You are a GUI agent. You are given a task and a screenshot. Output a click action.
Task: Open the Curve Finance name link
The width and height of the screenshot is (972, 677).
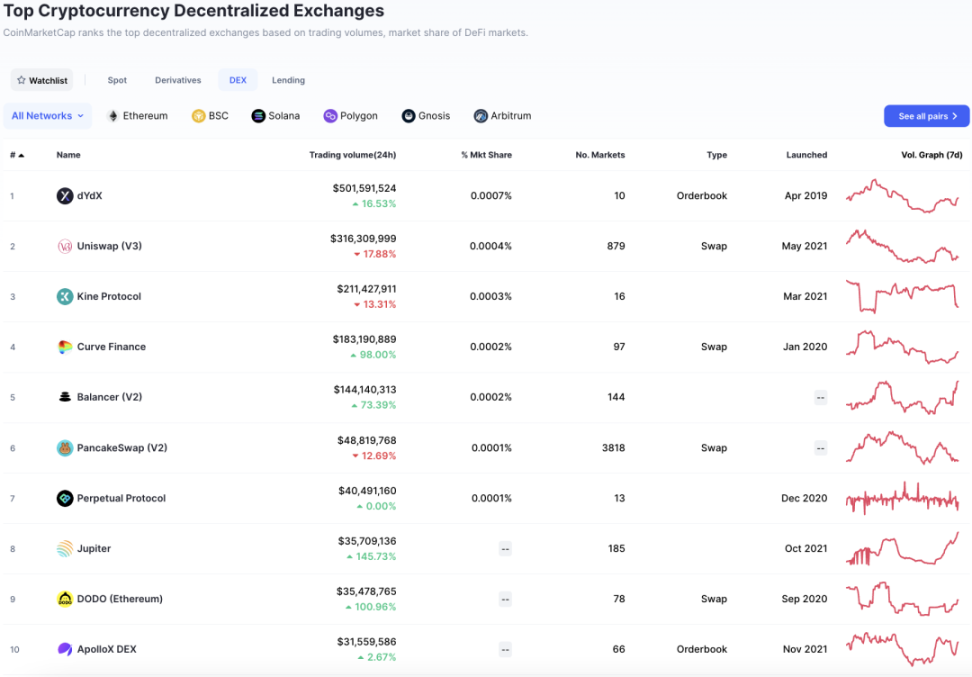click(x=112, y=347)
